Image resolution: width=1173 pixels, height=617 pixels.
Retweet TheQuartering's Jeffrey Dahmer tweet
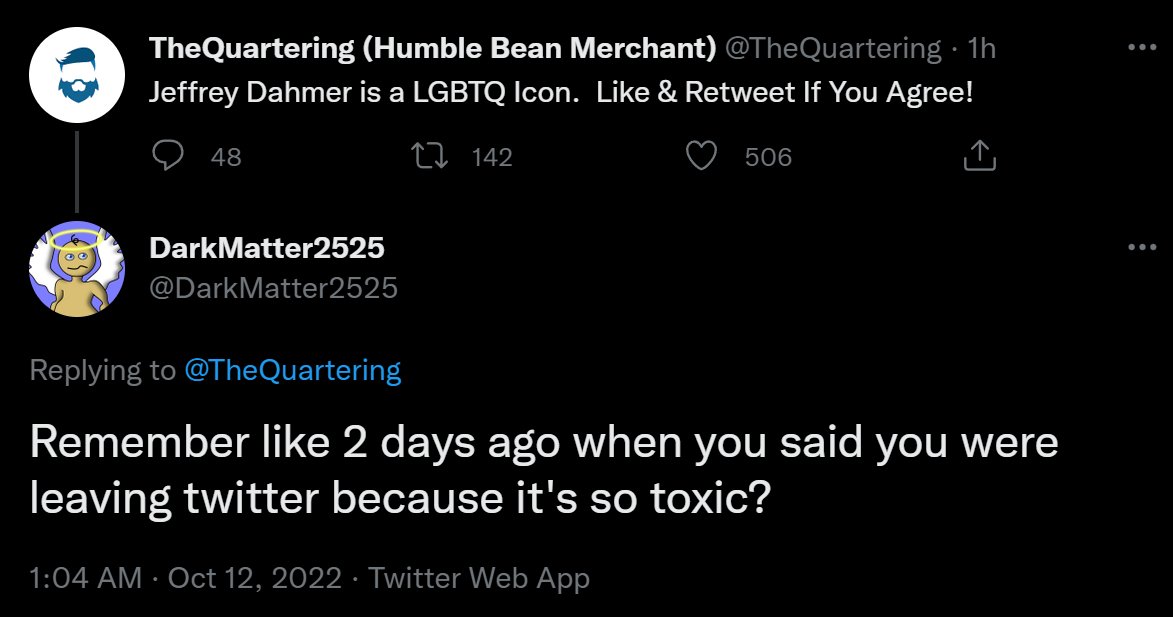[x=429, y=156]
